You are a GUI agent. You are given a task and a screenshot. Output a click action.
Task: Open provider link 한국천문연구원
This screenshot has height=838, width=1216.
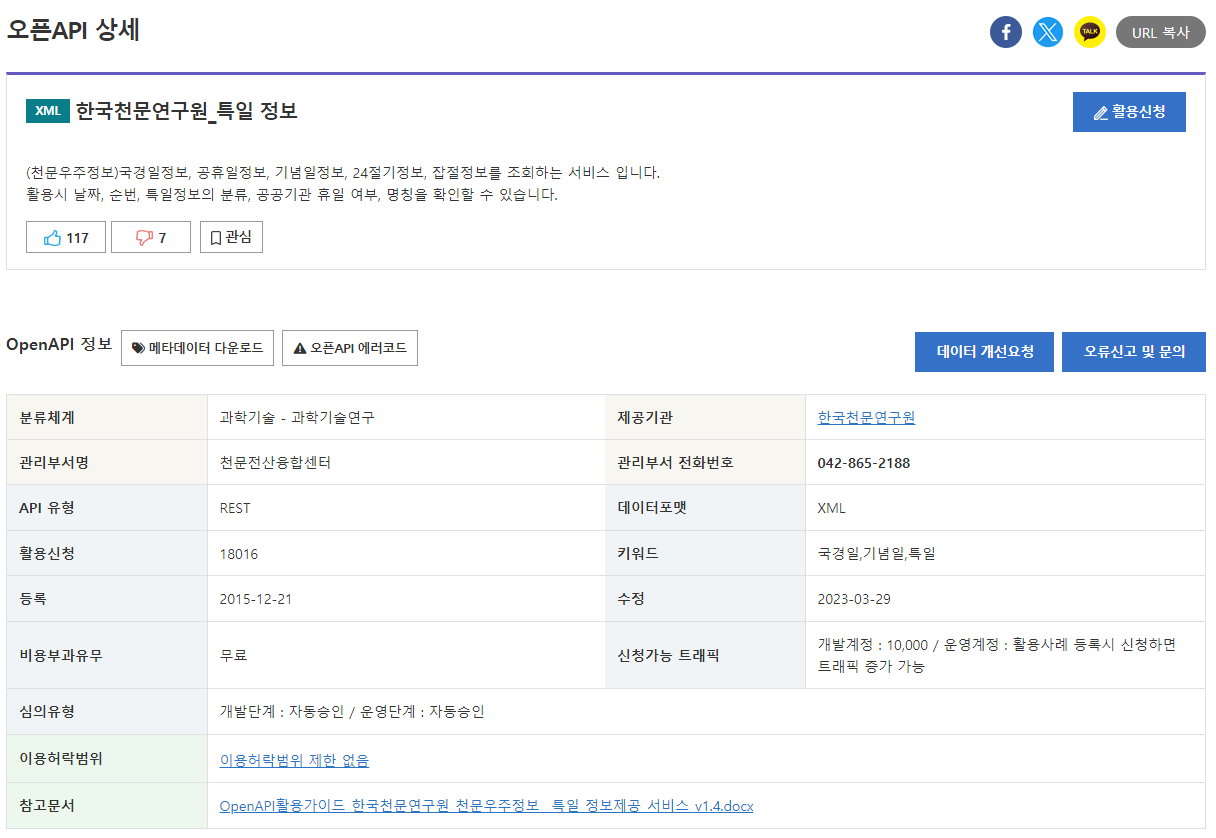(x=866, y=418)
